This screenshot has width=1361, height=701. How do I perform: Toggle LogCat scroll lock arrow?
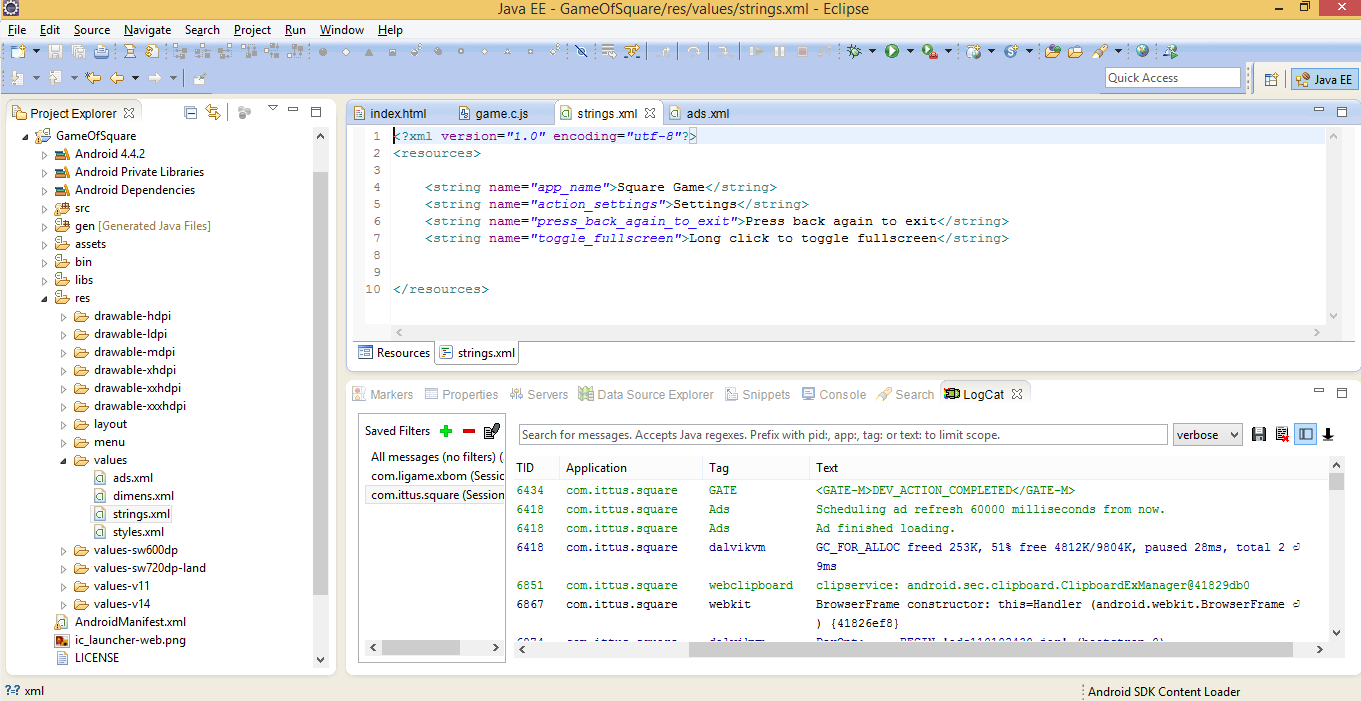tap(1328, 434)
